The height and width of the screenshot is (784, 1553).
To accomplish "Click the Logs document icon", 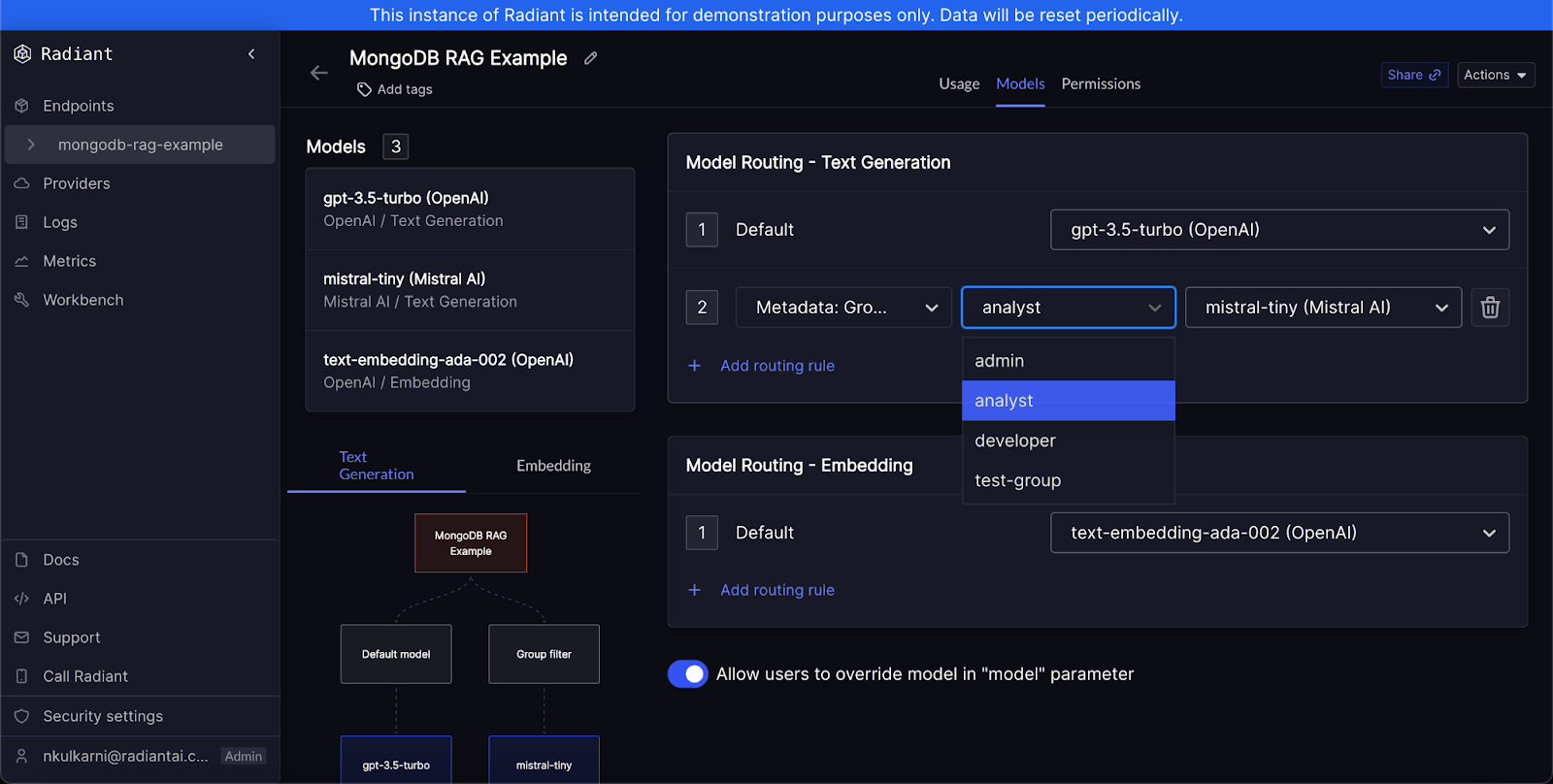I will (x=22, y=222).
